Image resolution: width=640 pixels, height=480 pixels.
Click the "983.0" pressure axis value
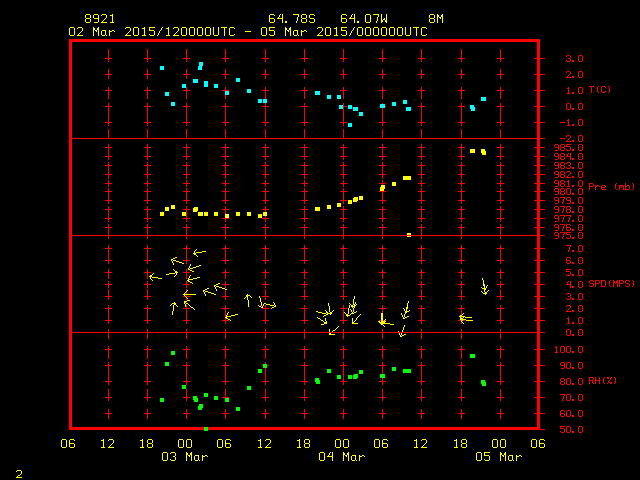click(569, 166)
